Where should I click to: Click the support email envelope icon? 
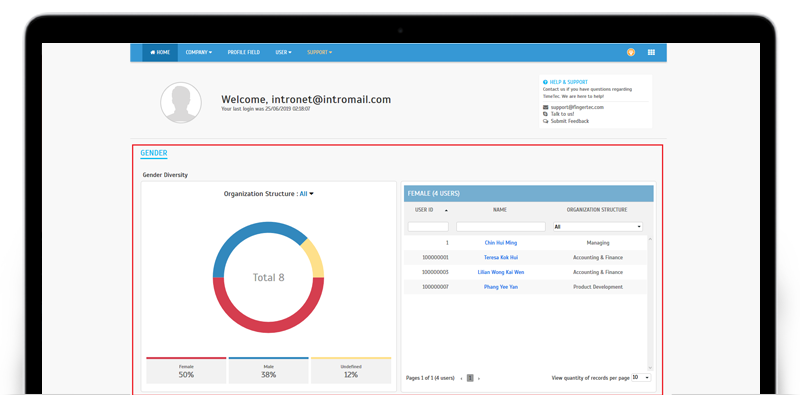point(545,107)
